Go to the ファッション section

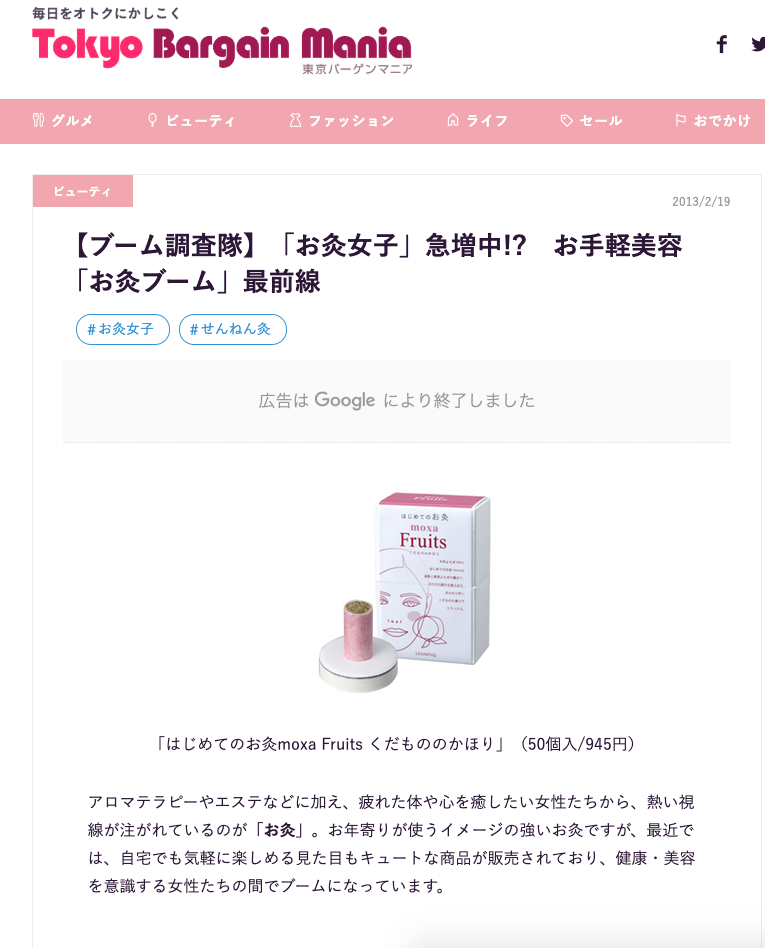342,120
